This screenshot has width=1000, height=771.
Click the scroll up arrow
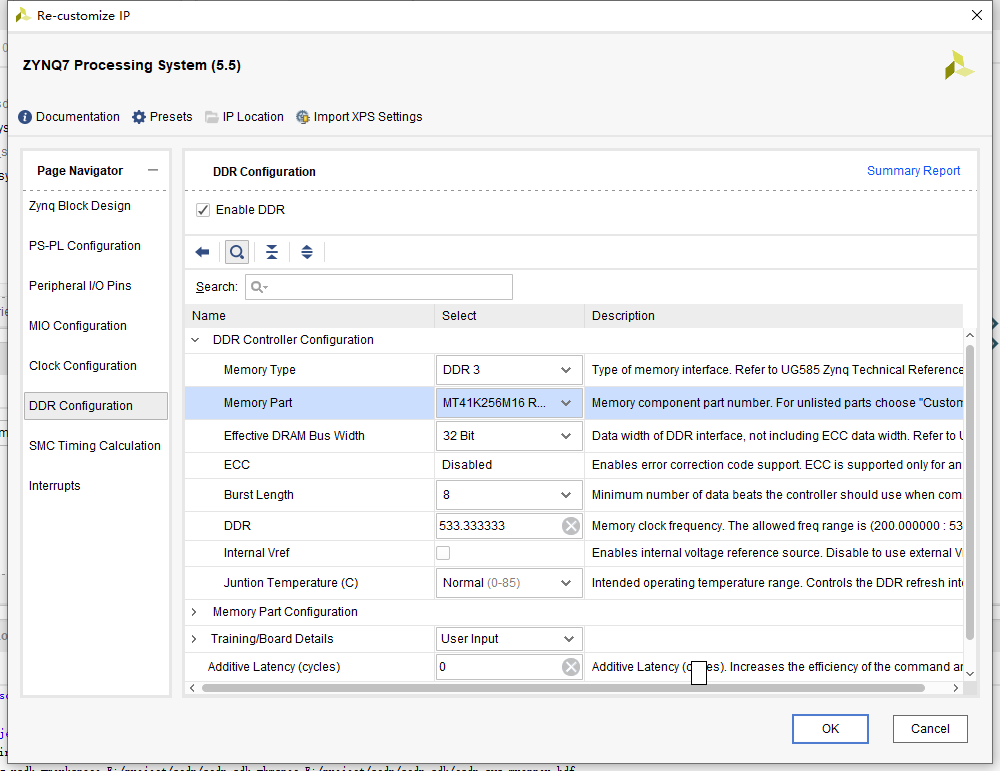tap(970, 335)
